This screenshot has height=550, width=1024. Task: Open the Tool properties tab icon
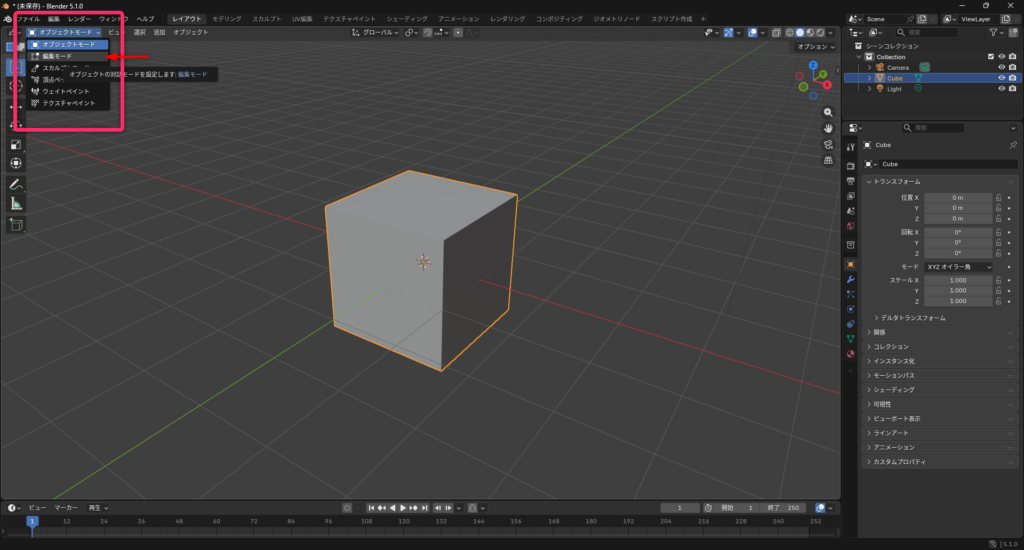(x=850, y=148)
